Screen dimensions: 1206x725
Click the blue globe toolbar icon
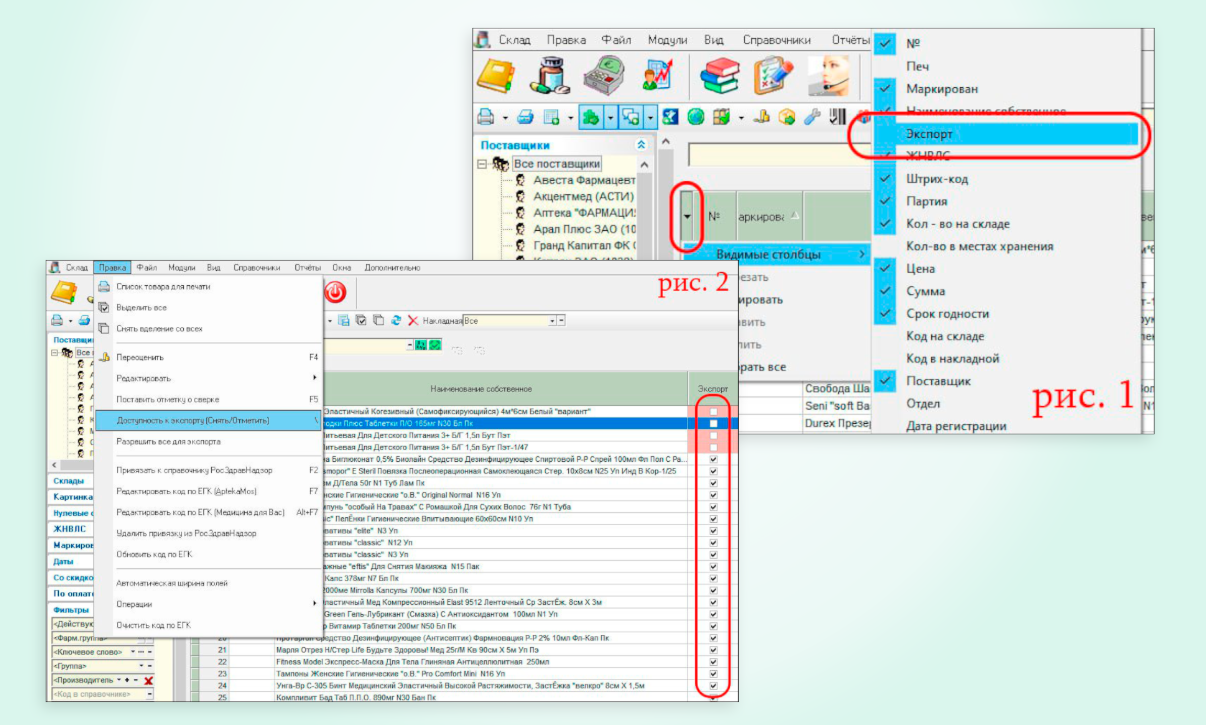[x=695, y=117]
